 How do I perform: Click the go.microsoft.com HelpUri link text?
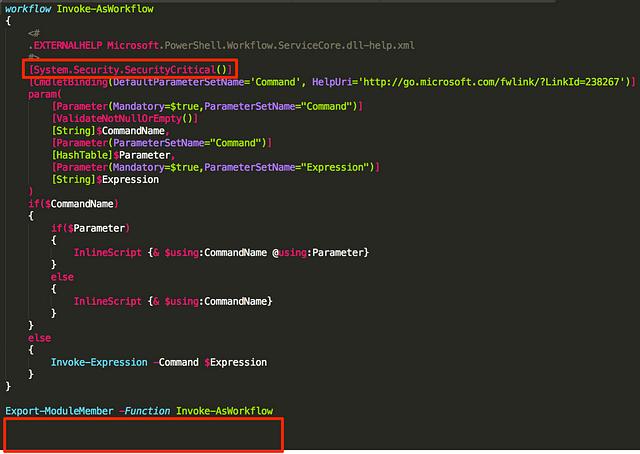(x=491, y=82)
